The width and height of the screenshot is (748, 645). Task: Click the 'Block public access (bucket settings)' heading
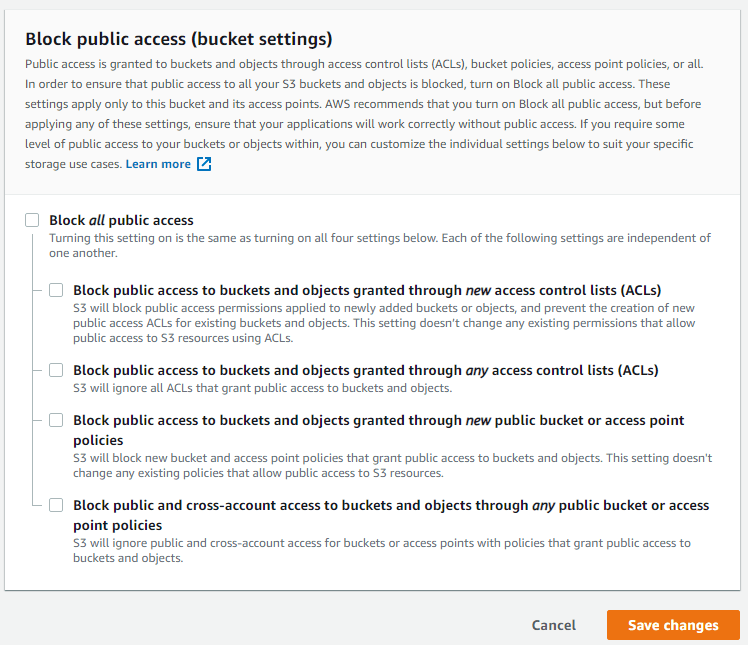[178, 39]
